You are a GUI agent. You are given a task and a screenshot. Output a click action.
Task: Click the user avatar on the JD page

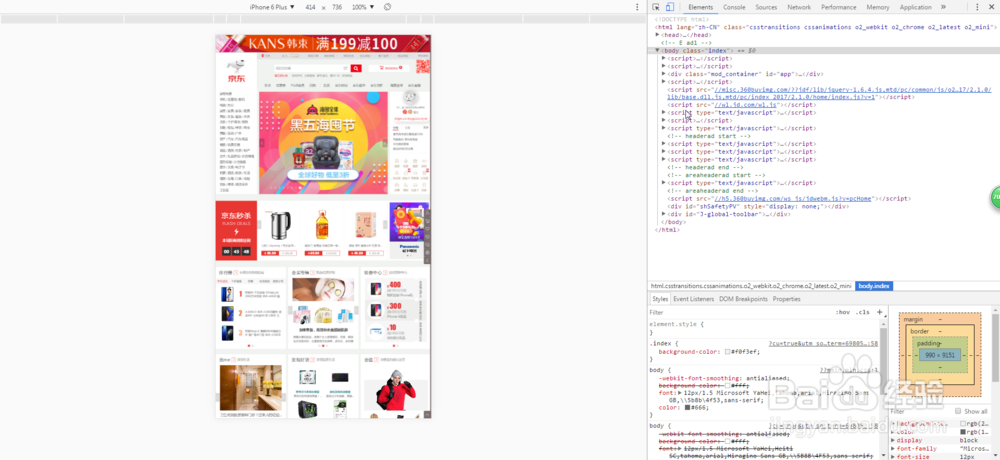pyautogui.click(x=411, y=99)
